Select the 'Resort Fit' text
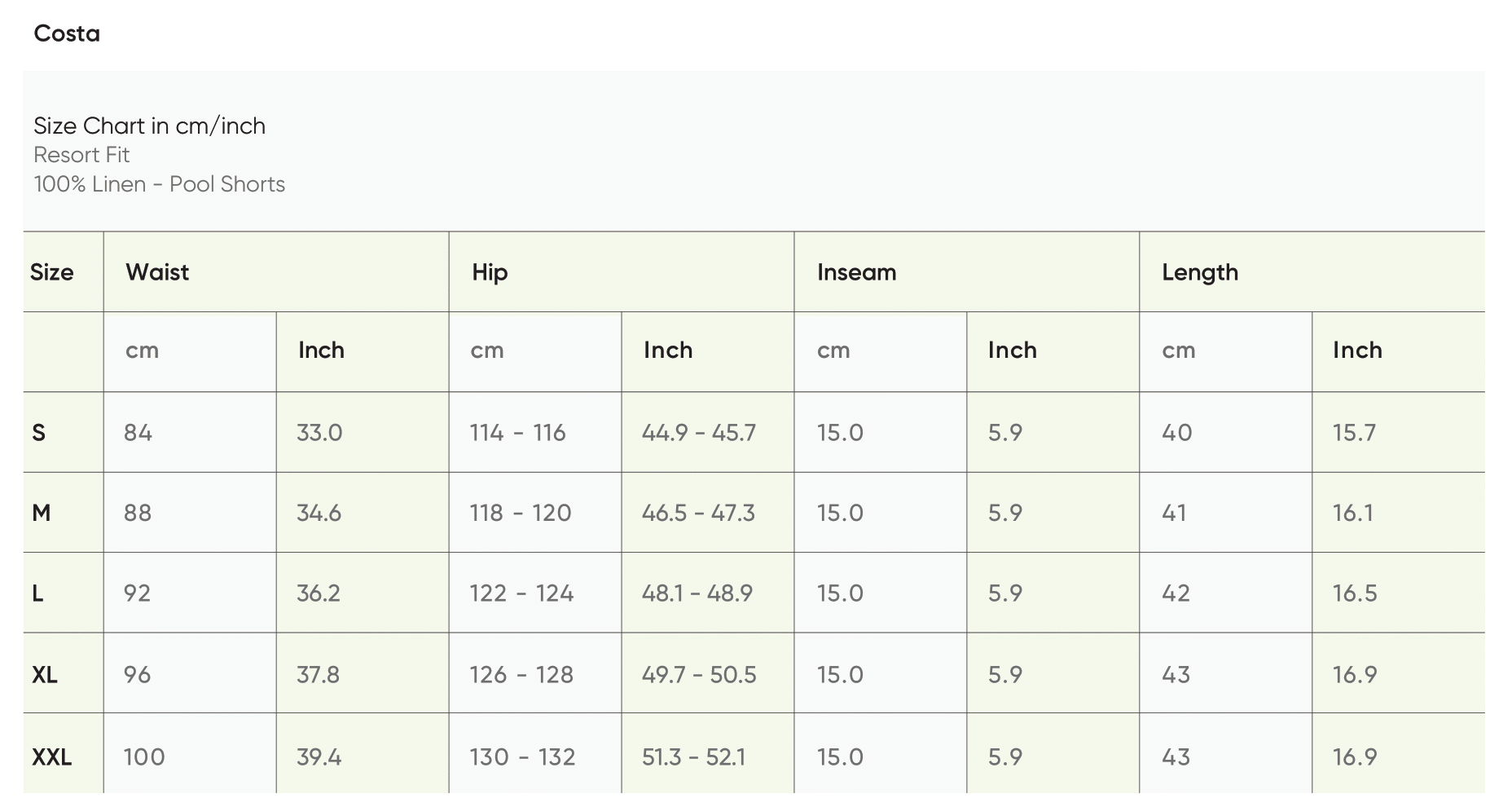1512x807 pixels. (81, 155)
